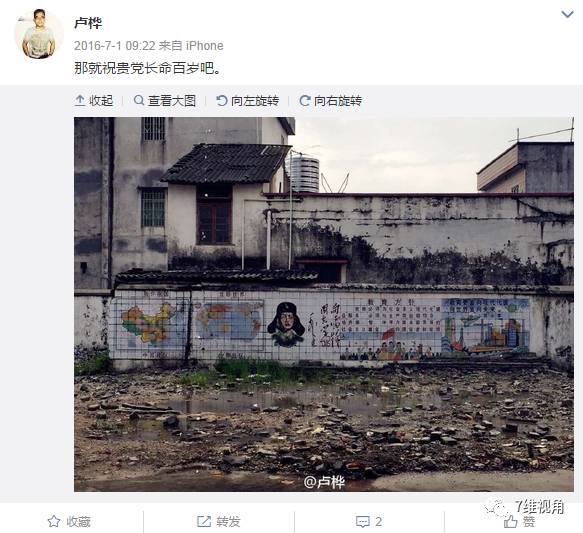The width and height of the screenshot is (583, 533).
Task: Open the post timestamp 2016-7-1 09:22
Action: (115, 46)
